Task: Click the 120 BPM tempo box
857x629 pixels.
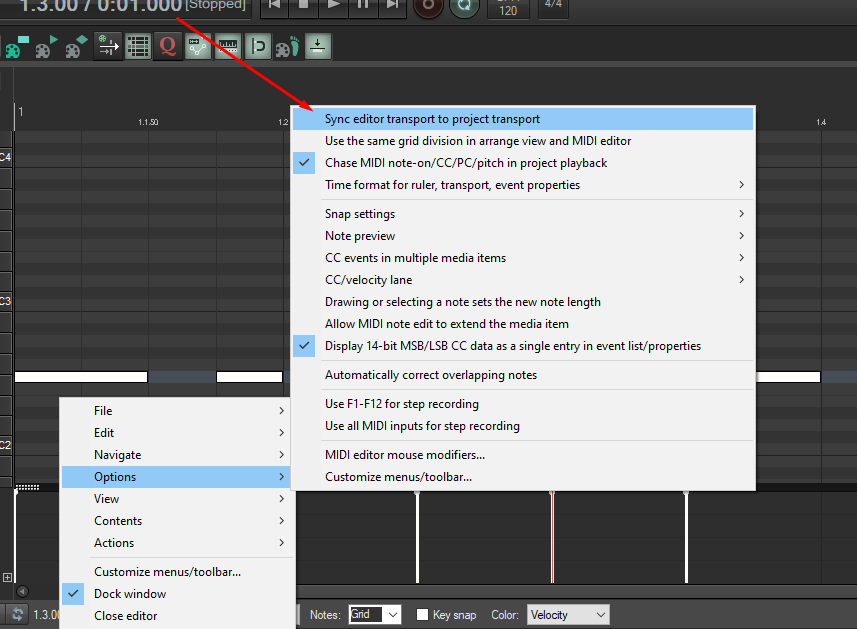Action: 508,9
